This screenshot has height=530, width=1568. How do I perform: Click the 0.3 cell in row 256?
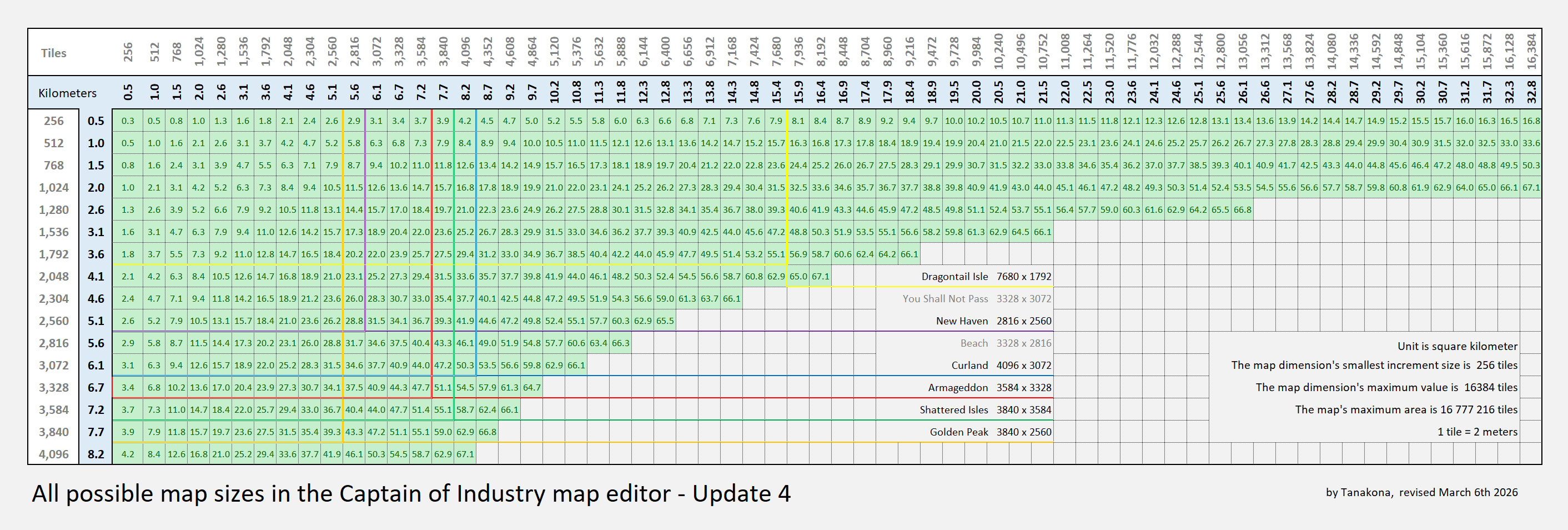pyautogui.click(x=128, y=121)
